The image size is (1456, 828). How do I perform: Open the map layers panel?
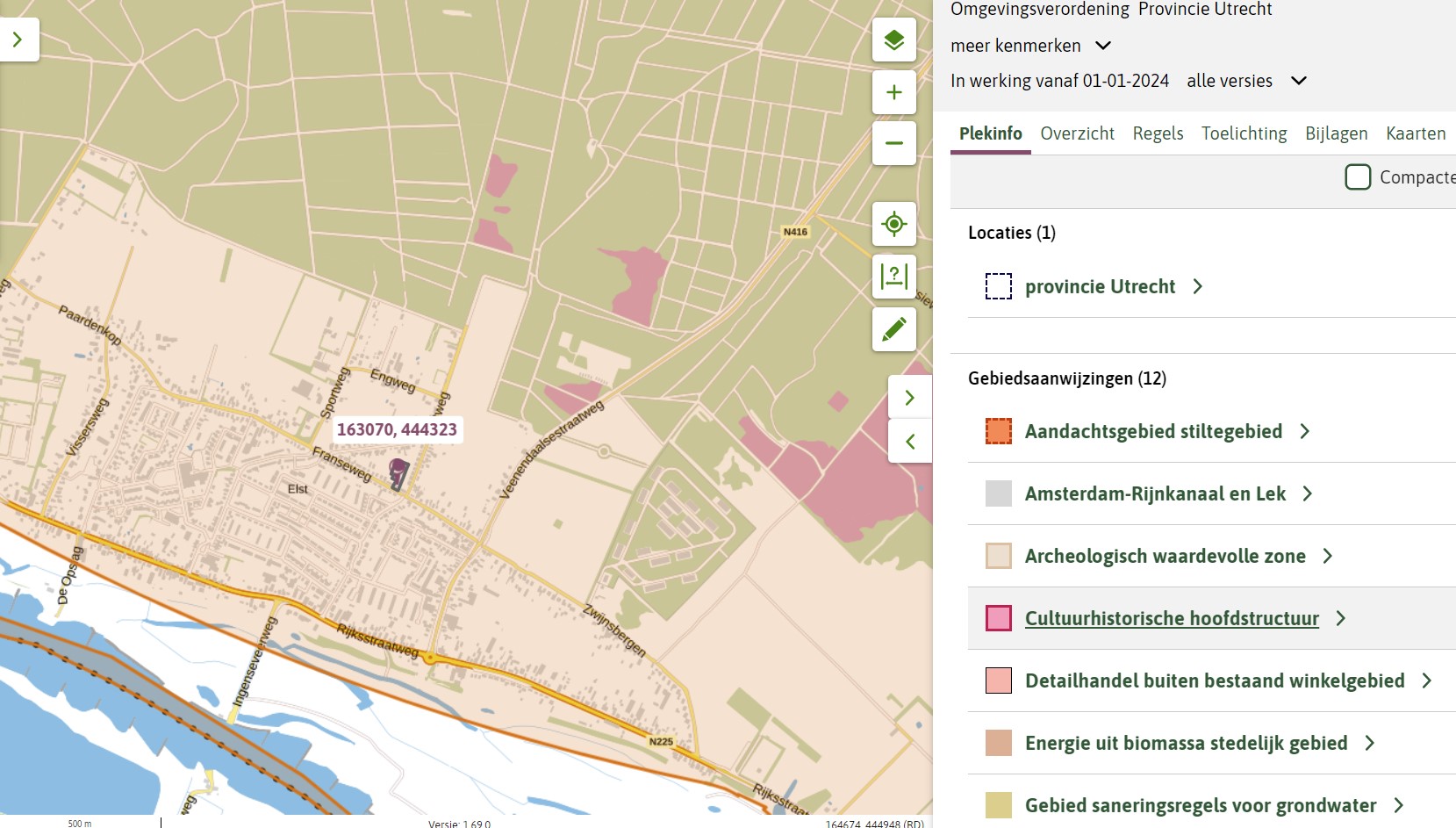pyautogui.click(x=893, y=40)
